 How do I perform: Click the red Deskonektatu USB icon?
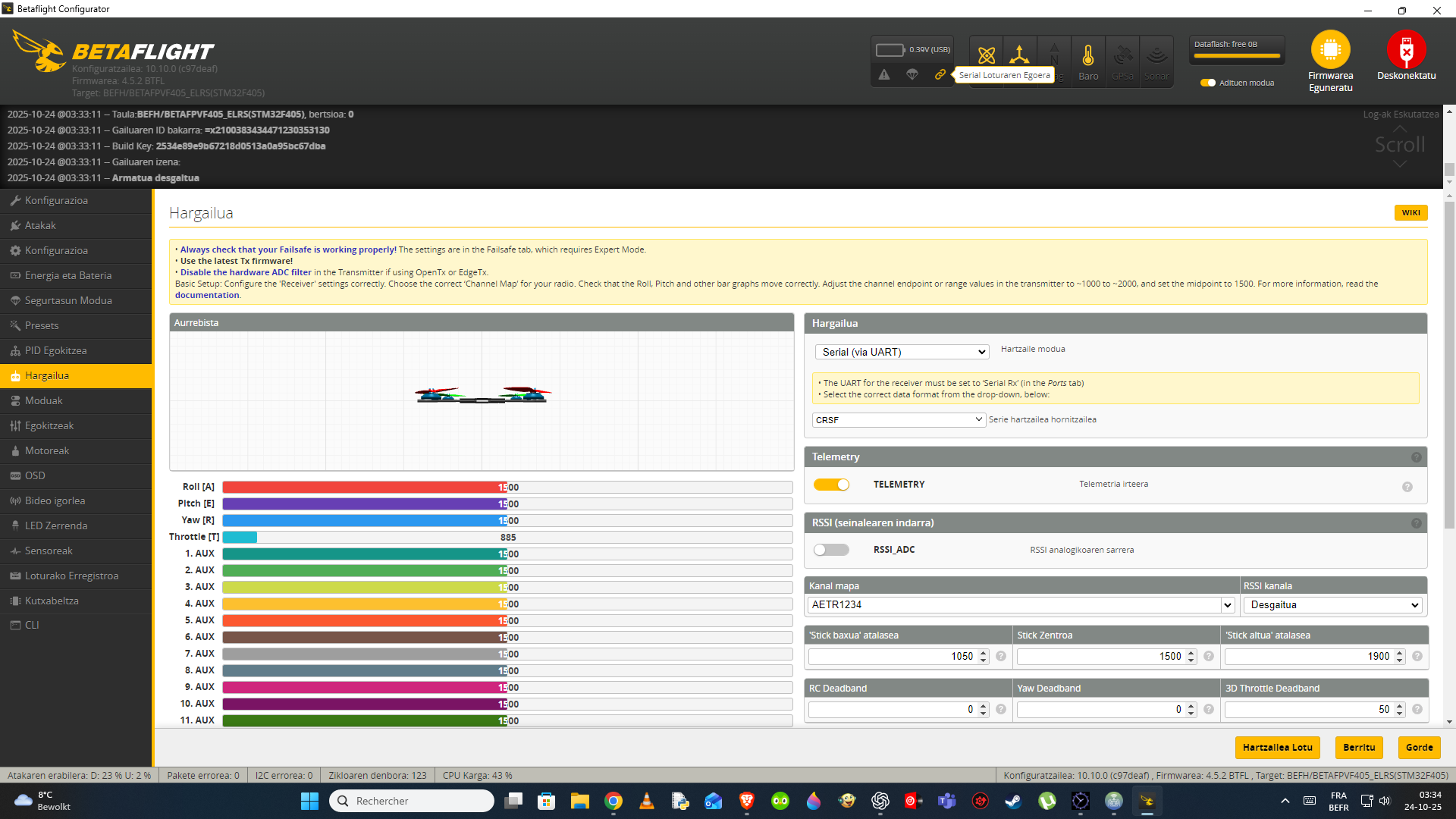pyautogui.click(x=1406, y=50)
